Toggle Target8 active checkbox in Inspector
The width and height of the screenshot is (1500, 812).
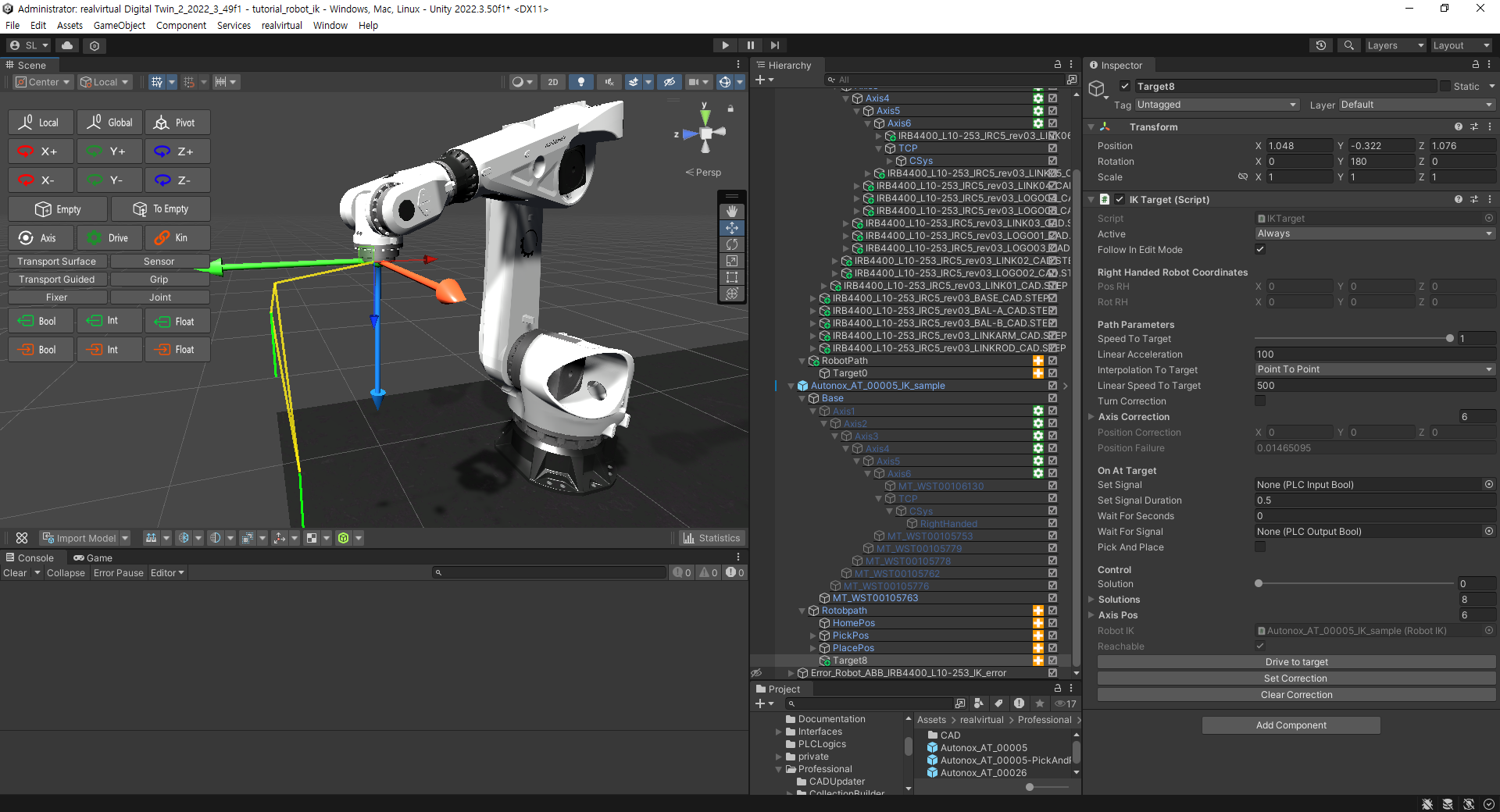click(x=1125, y=87)
